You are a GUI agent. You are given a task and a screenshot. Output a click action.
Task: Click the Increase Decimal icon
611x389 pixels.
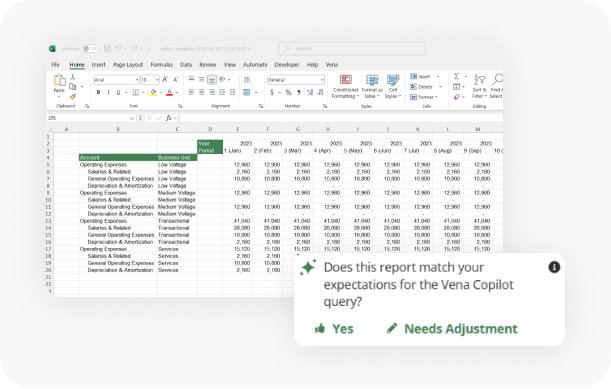tap(310, 92)
